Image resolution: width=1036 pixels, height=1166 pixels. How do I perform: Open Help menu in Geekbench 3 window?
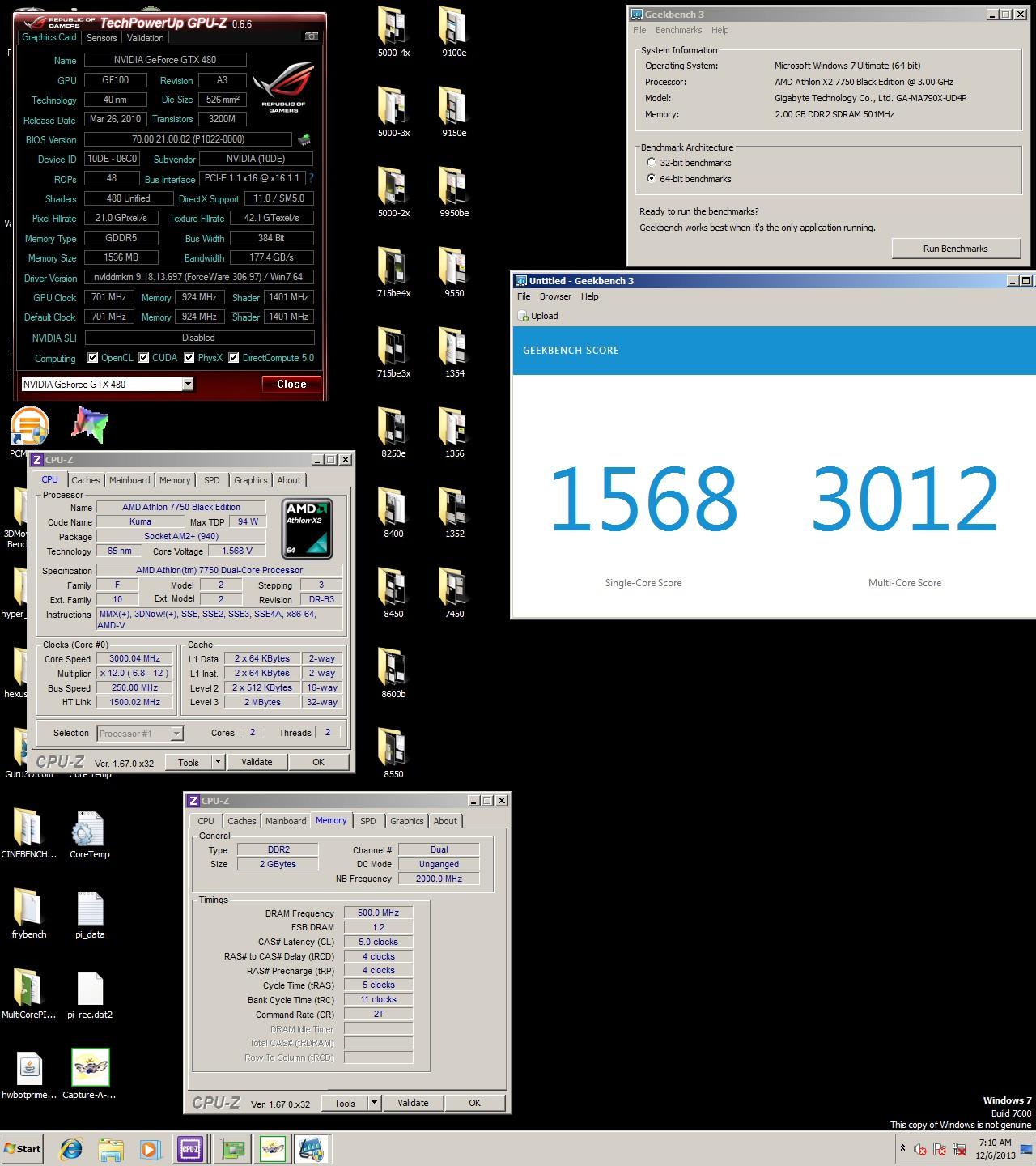[x=720, y=30]
